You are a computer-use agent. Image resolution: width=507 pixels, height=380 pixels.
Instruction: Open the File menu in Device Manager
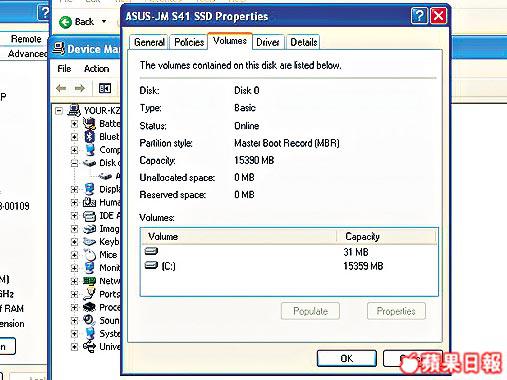pos(64,69)
